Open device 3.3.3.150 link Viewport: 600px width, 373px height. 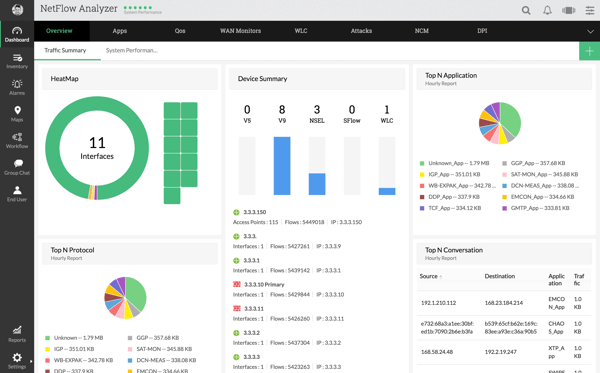coord(255,212)
